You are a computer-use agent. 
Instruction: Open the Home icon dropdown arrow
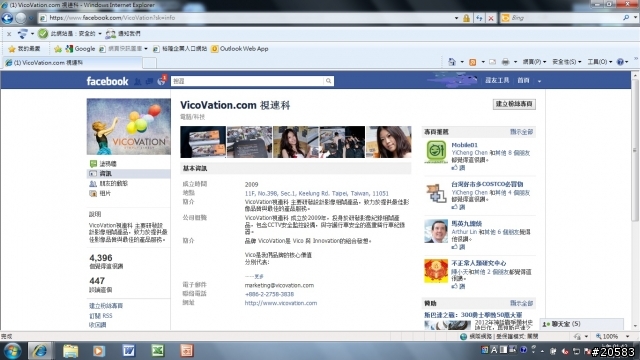462,62
